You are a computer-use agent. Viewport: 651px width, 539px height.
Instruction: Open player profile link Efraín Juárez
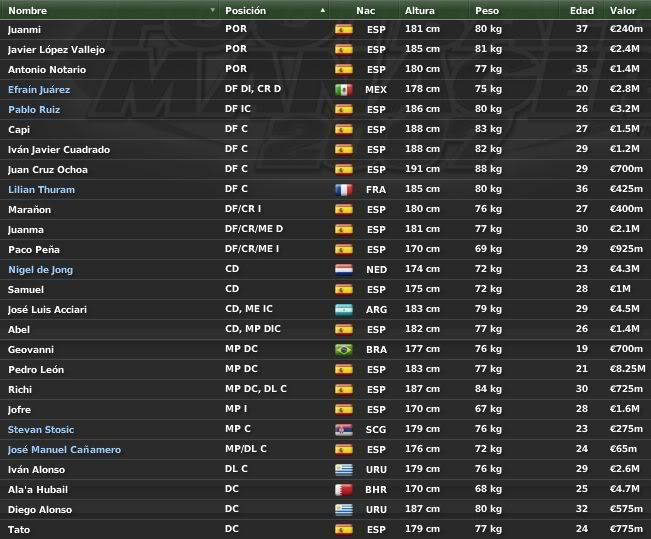(39, 90)
